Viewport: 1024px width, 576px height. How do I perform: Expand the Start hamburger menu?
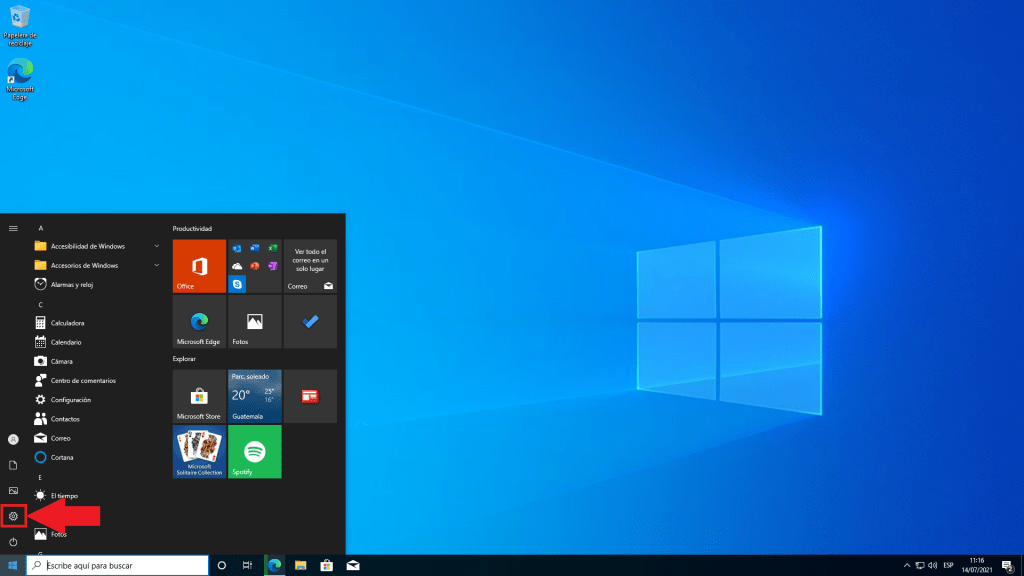point(13,228)
